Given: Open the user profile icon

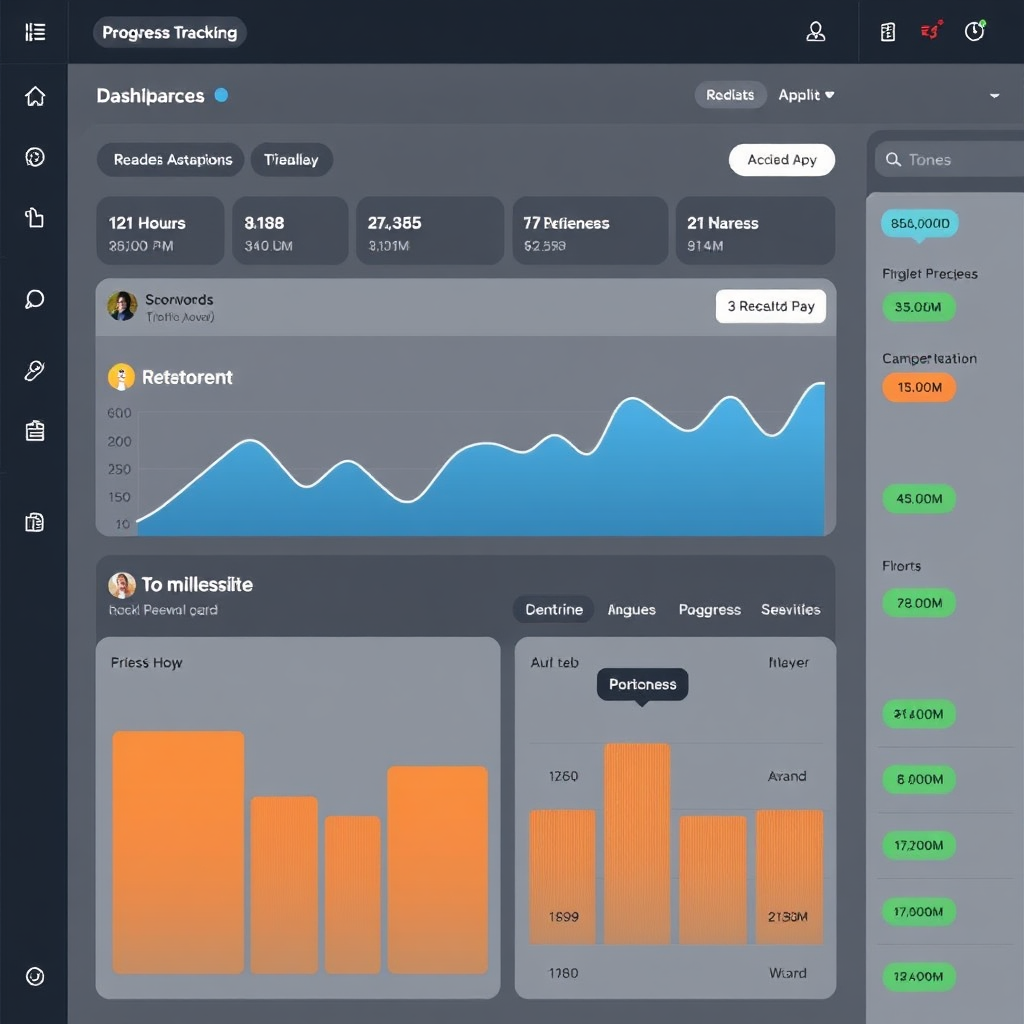Looking at the screenshot, I should click(816, 32).
